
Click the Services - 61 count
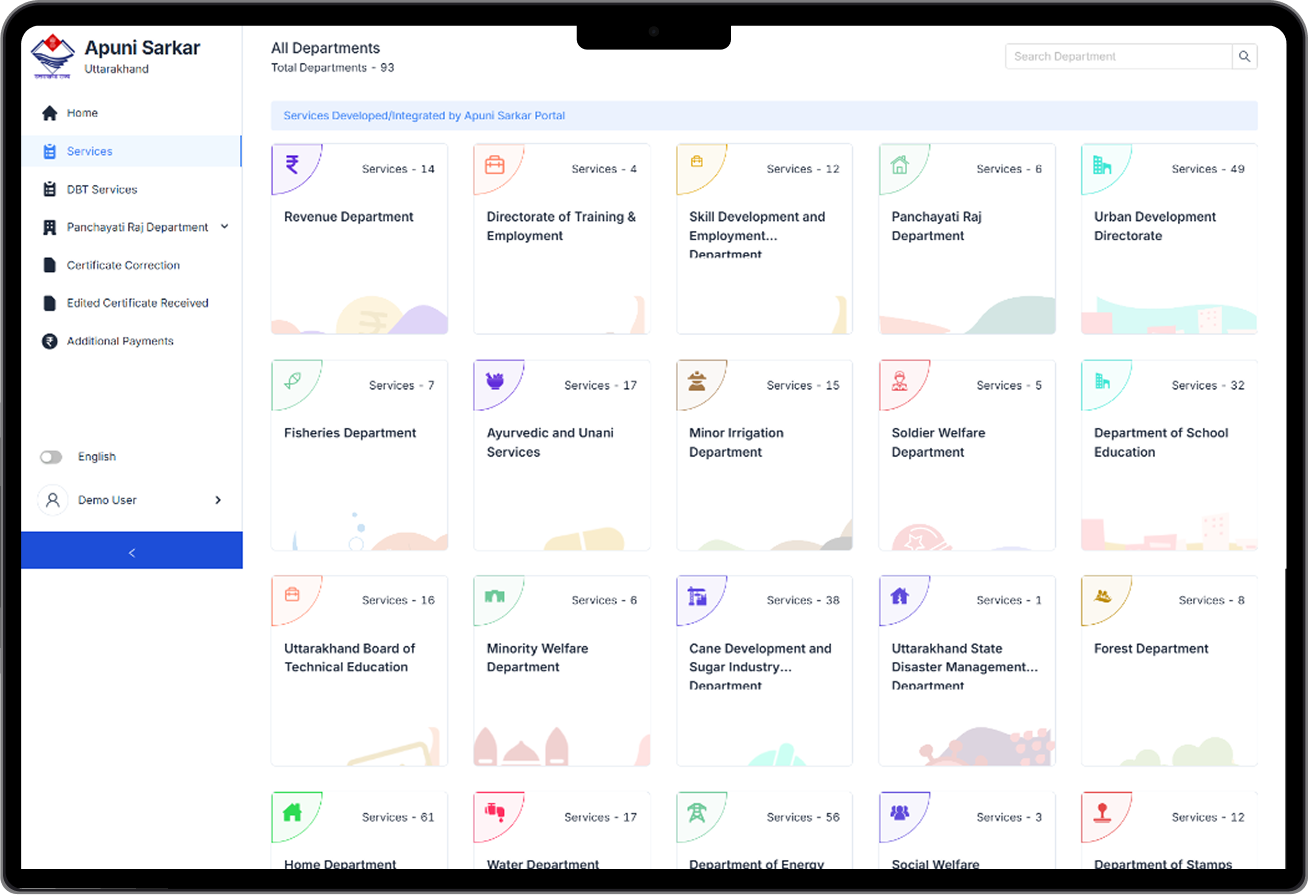(x=398, y=817)
